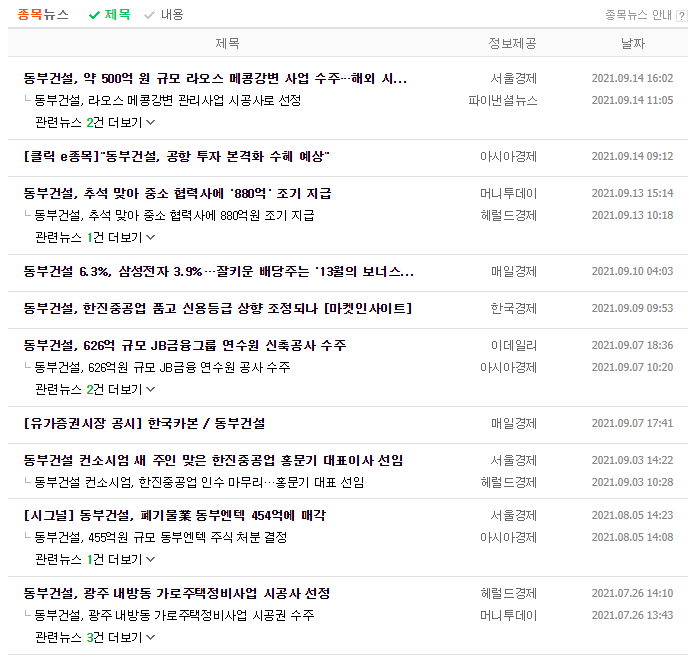Open [유가증권시장 공시] 한국카본 / 동부건설 article

(144, 423)
